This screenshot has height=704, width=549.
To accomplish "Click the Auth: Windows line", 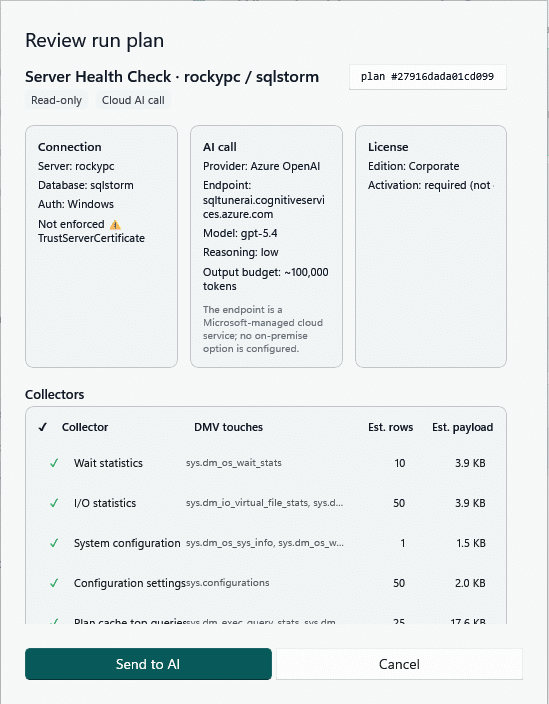I will (76, 204).
